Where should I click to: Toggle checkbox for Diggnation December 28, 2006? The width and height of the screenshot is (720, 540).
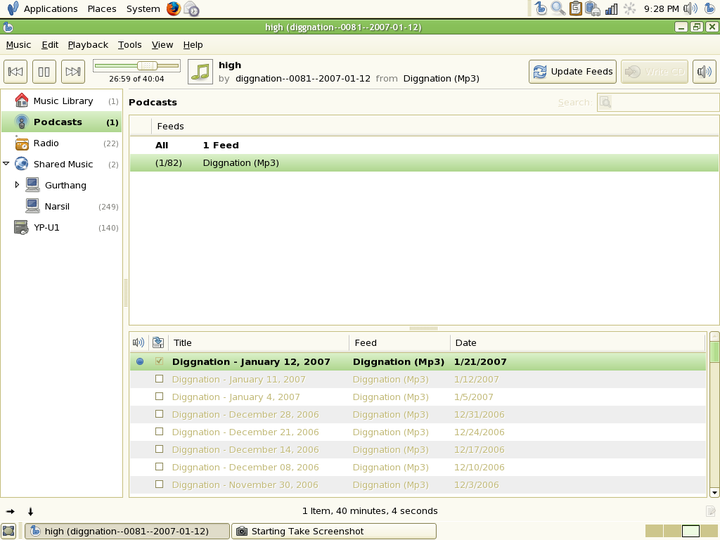pyautogui.click(x=159, y=414)
